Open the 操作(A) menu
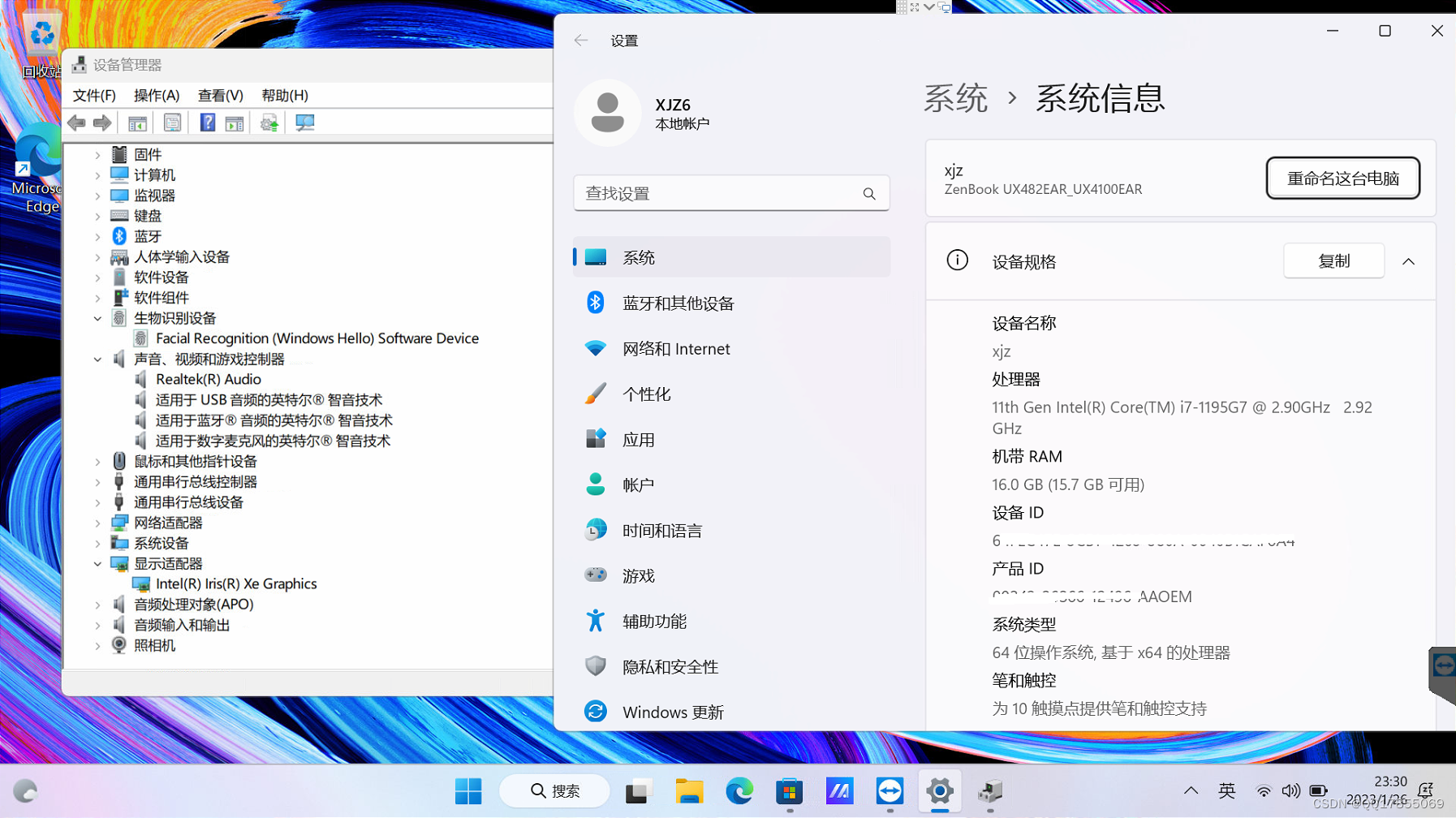Image resolution: width=1456 pixels, height=818 pixels. (x=157, y=95)
